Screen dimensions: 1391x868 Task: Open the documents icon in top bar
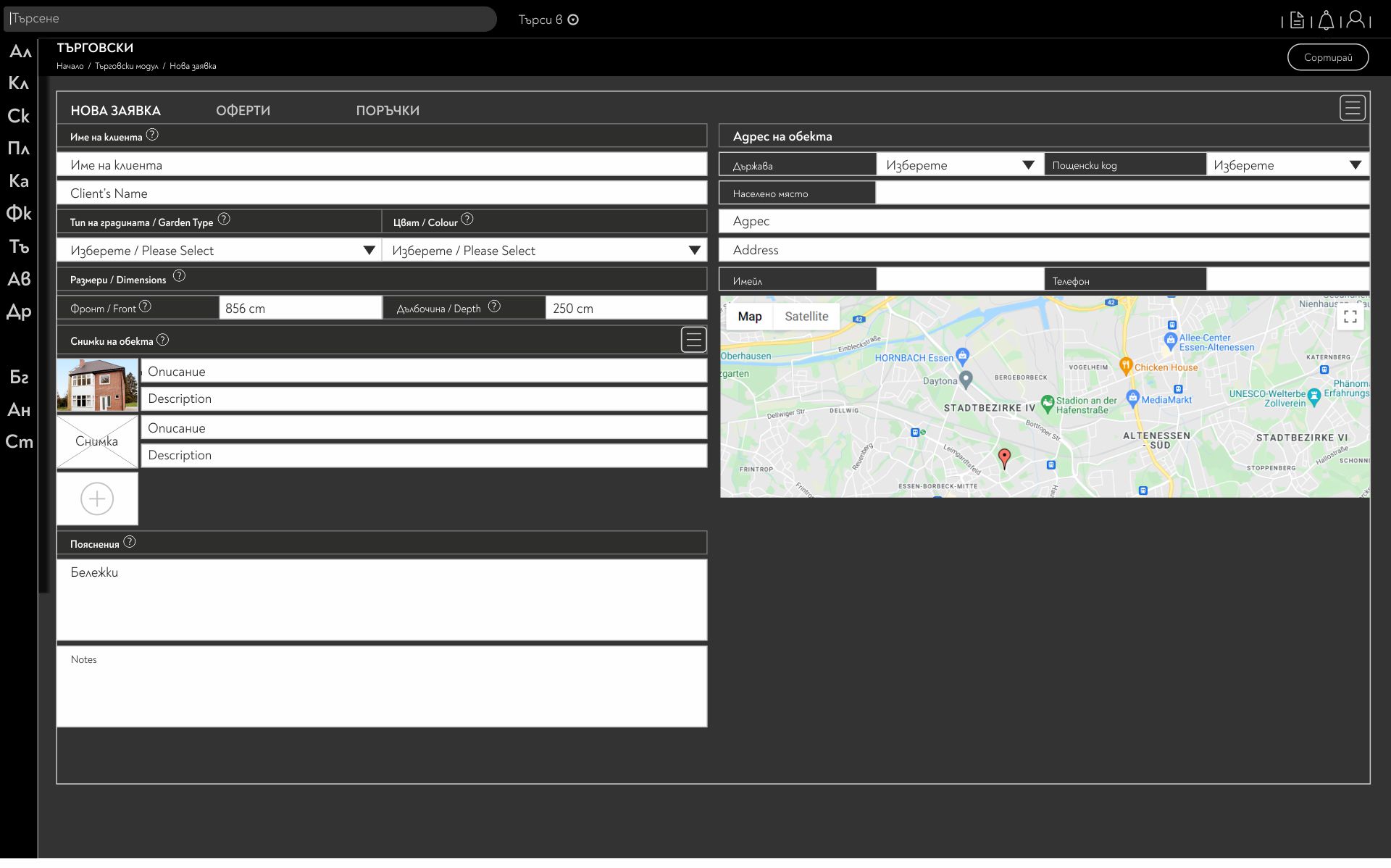coord(1297,20)
